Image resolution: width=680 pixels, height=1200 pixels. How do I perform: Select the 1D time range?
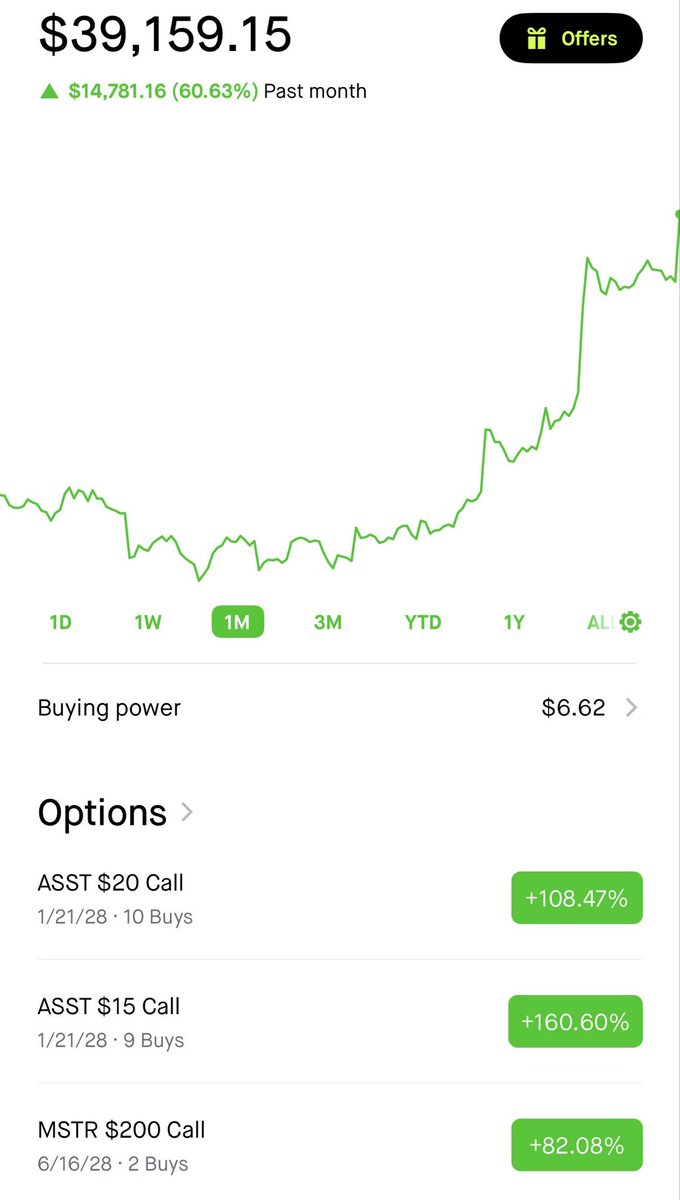60,622
